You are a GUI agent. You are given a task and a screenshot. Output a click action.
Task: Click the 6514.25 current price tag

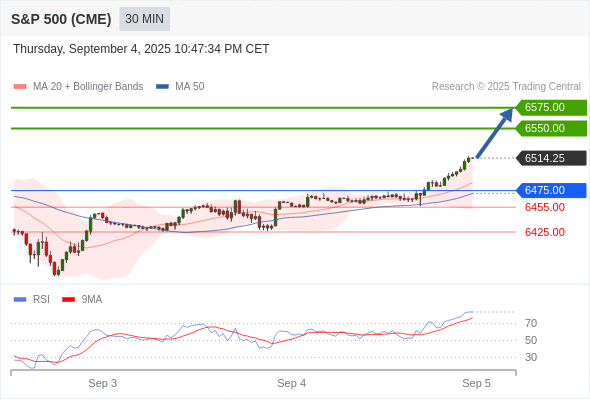551,158
